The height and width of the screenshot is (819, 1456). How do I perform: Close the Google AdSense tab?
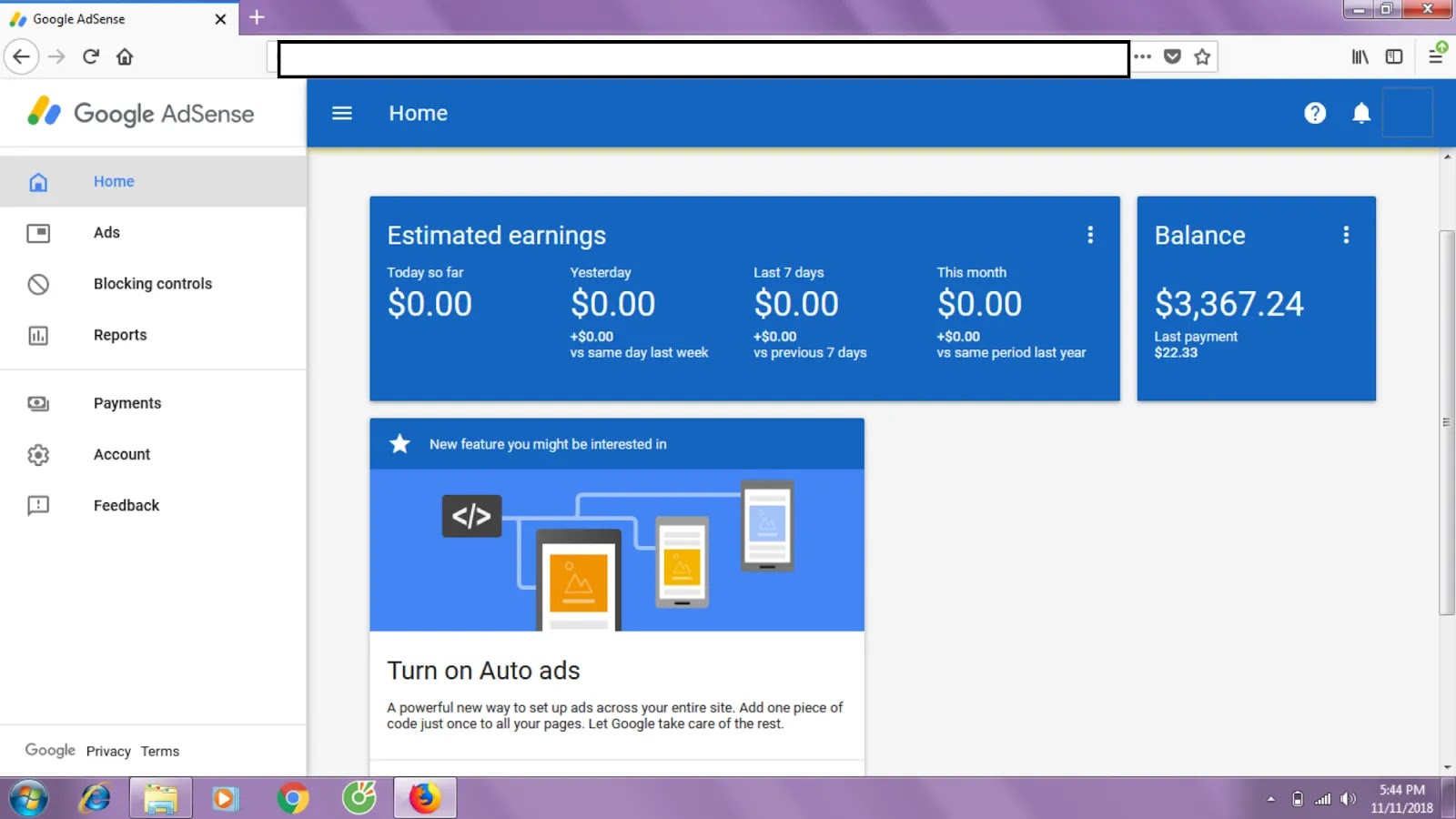pyautogui.click(x=220, y=18)
